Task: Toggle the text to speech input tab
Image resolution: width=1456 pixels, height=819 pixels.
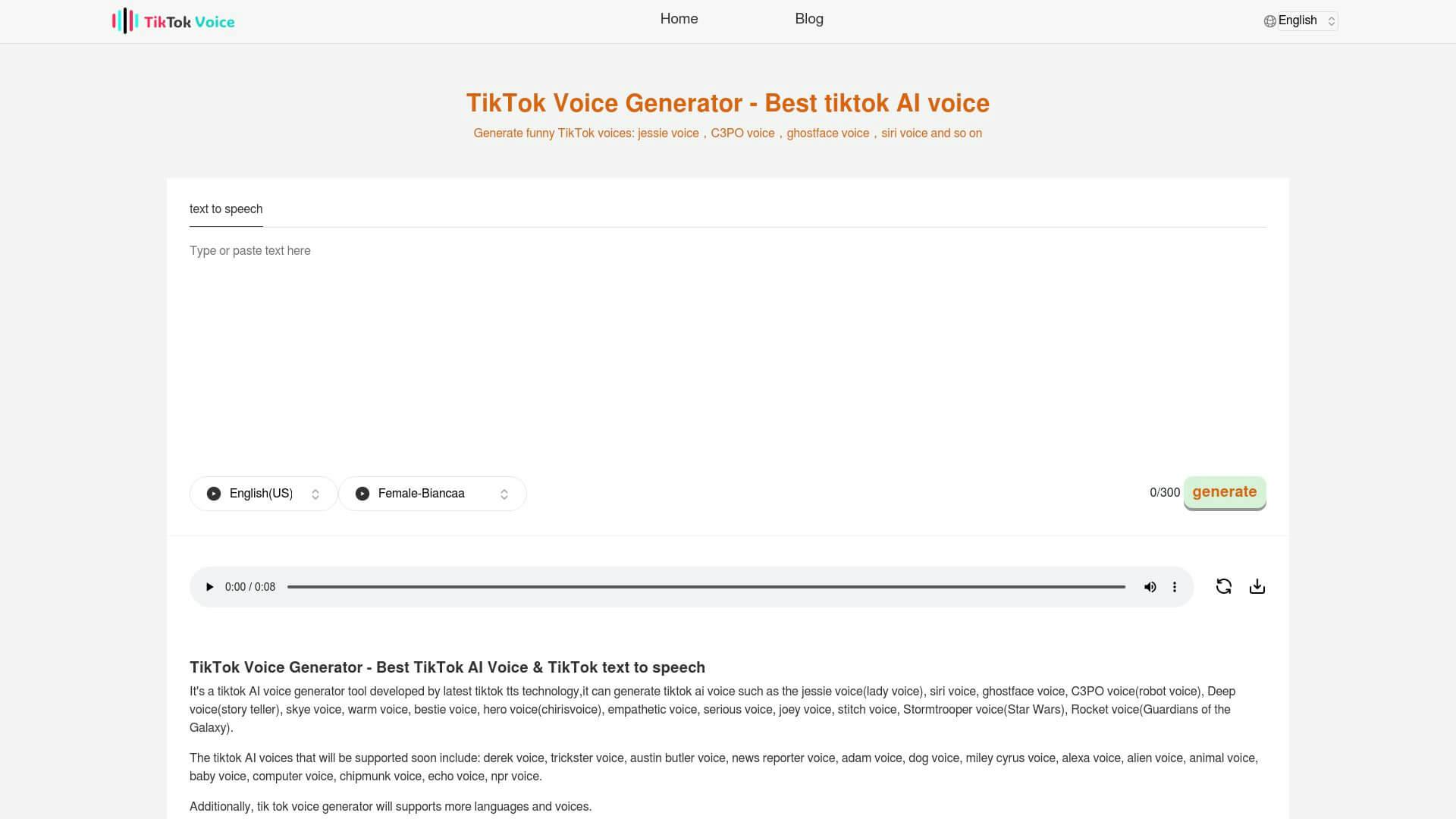Action: pos(225,208)
